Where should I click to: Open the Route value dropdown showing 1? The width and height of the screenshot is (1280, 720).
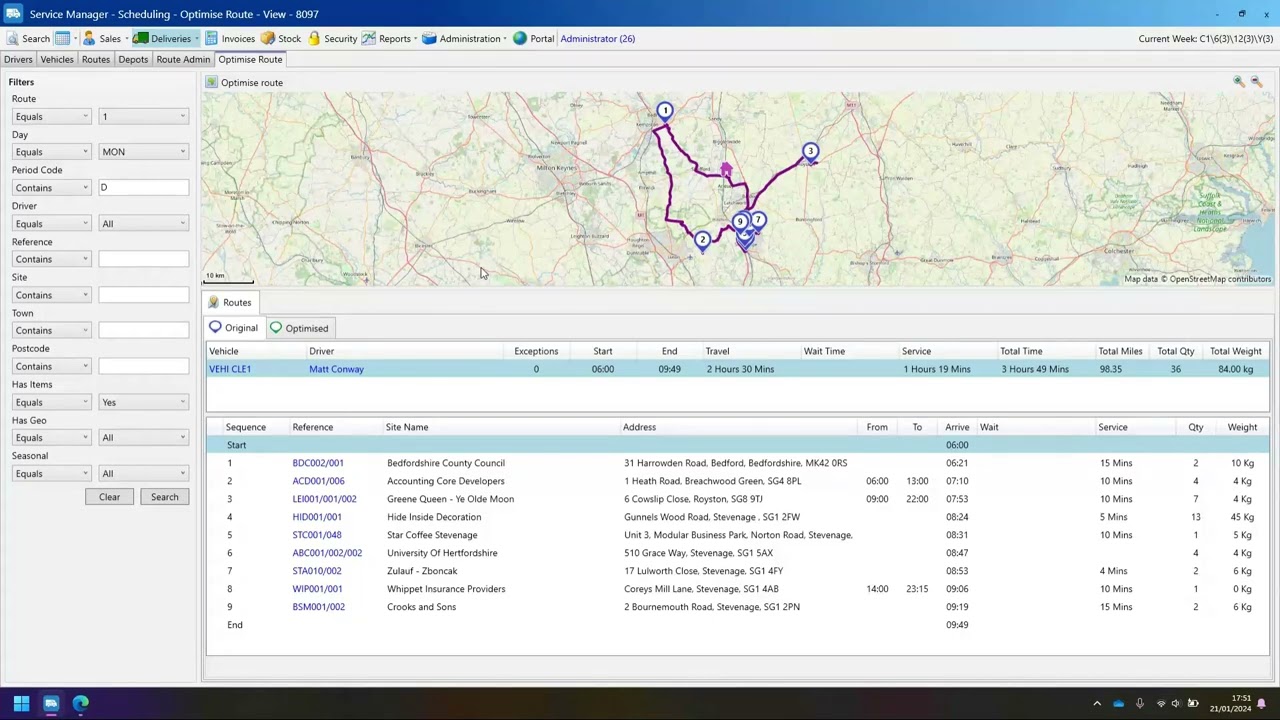pyautogui.click(x=143, y=117)
